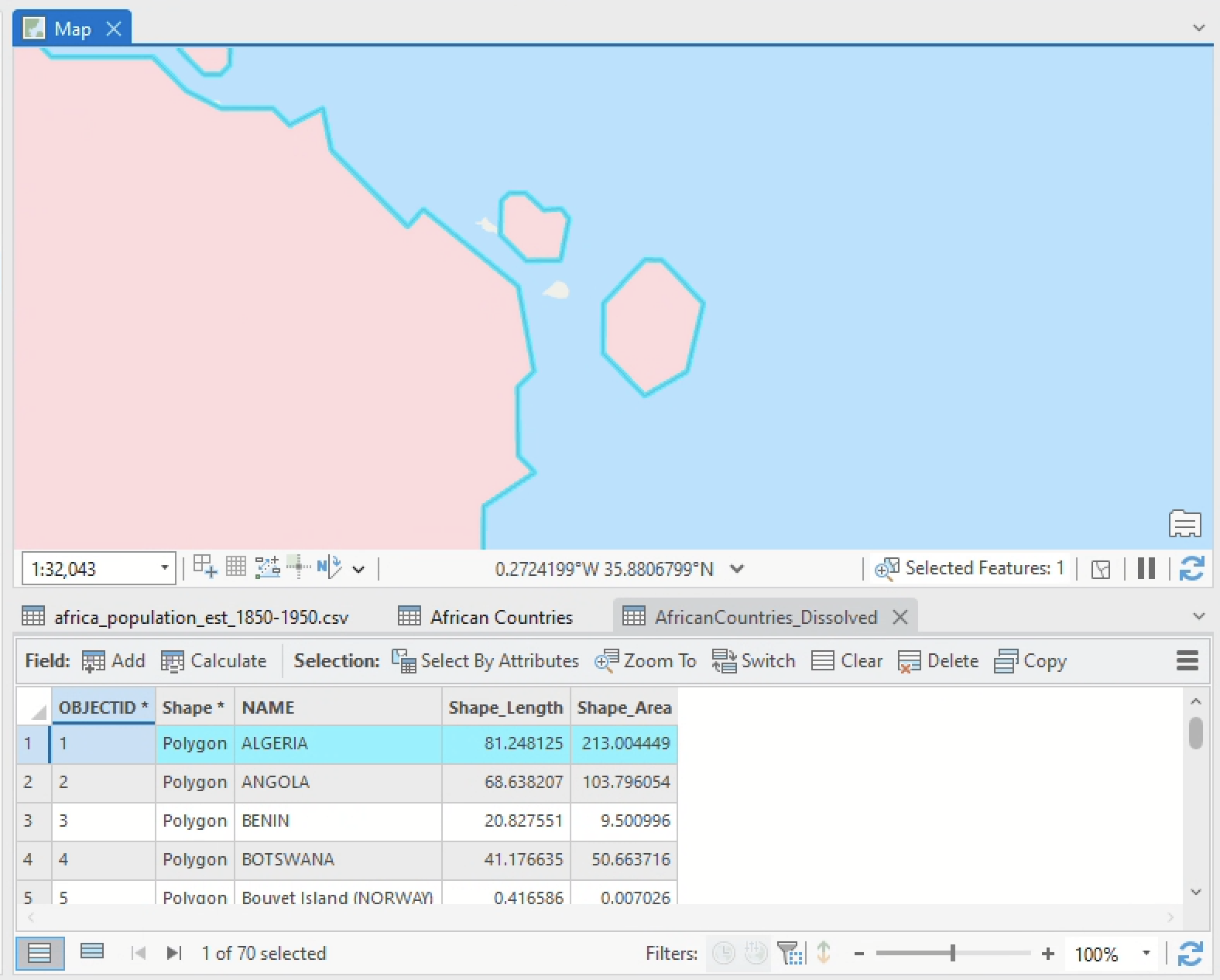1220x980 pixels.
Task: Expand the coordinate display format dropdown
Action: (x=737, y=569)
